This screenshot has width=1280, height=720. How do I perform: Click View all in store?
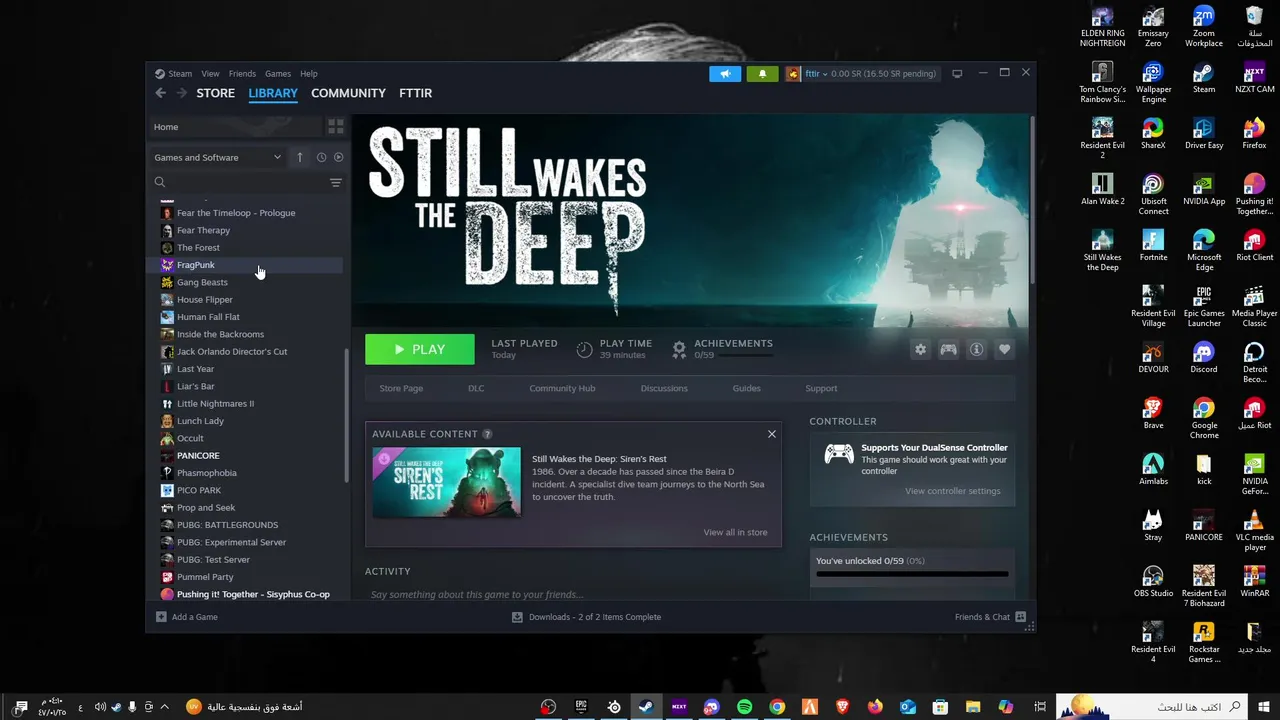tap(735, 532)
